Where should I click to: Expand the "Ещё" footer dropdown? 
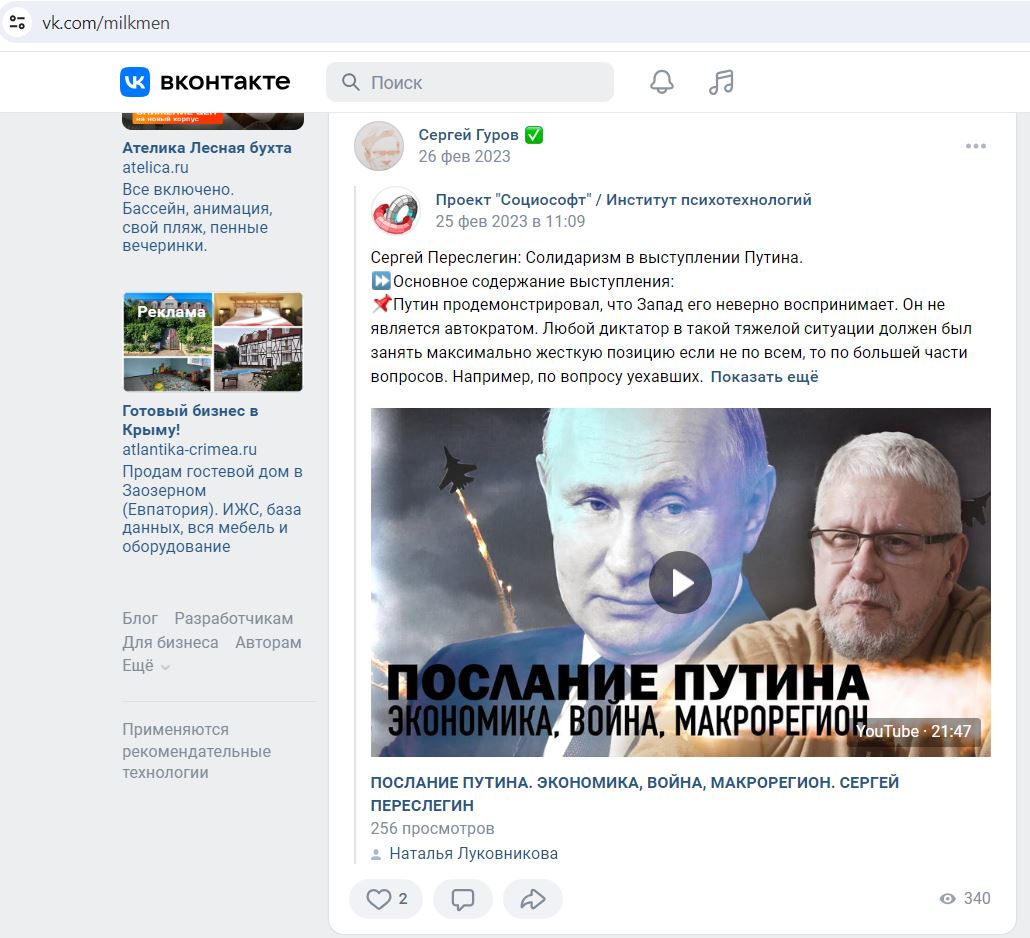[146, 665]
